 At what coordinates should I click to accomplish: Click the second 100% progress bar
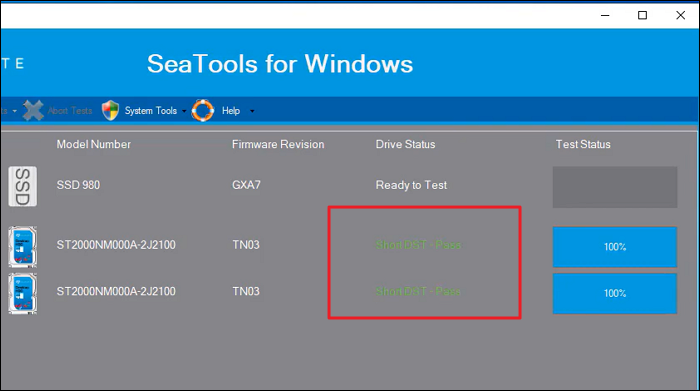click(615, 293)
